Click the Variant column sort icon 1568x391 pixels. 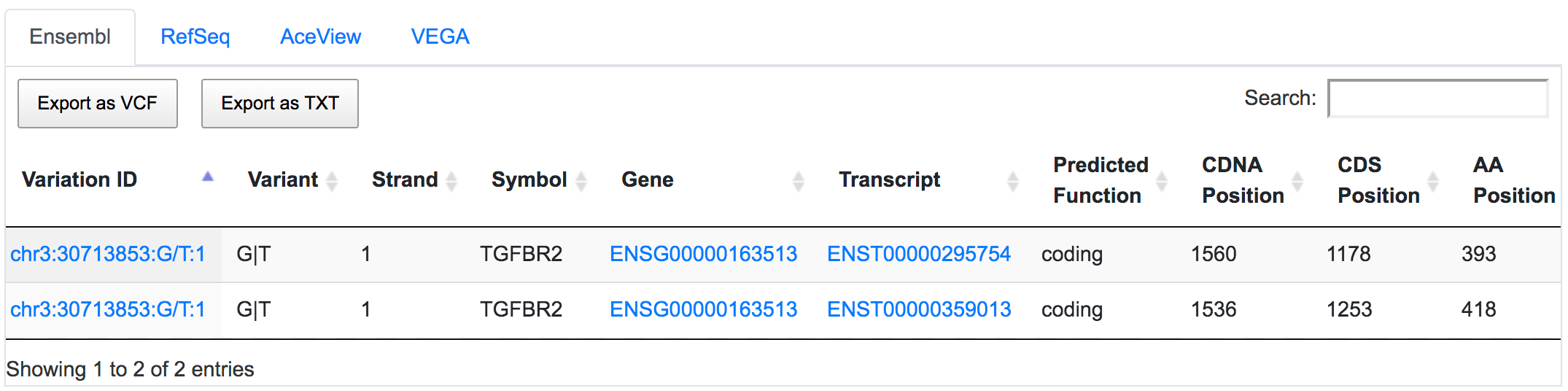click(332, 180)
